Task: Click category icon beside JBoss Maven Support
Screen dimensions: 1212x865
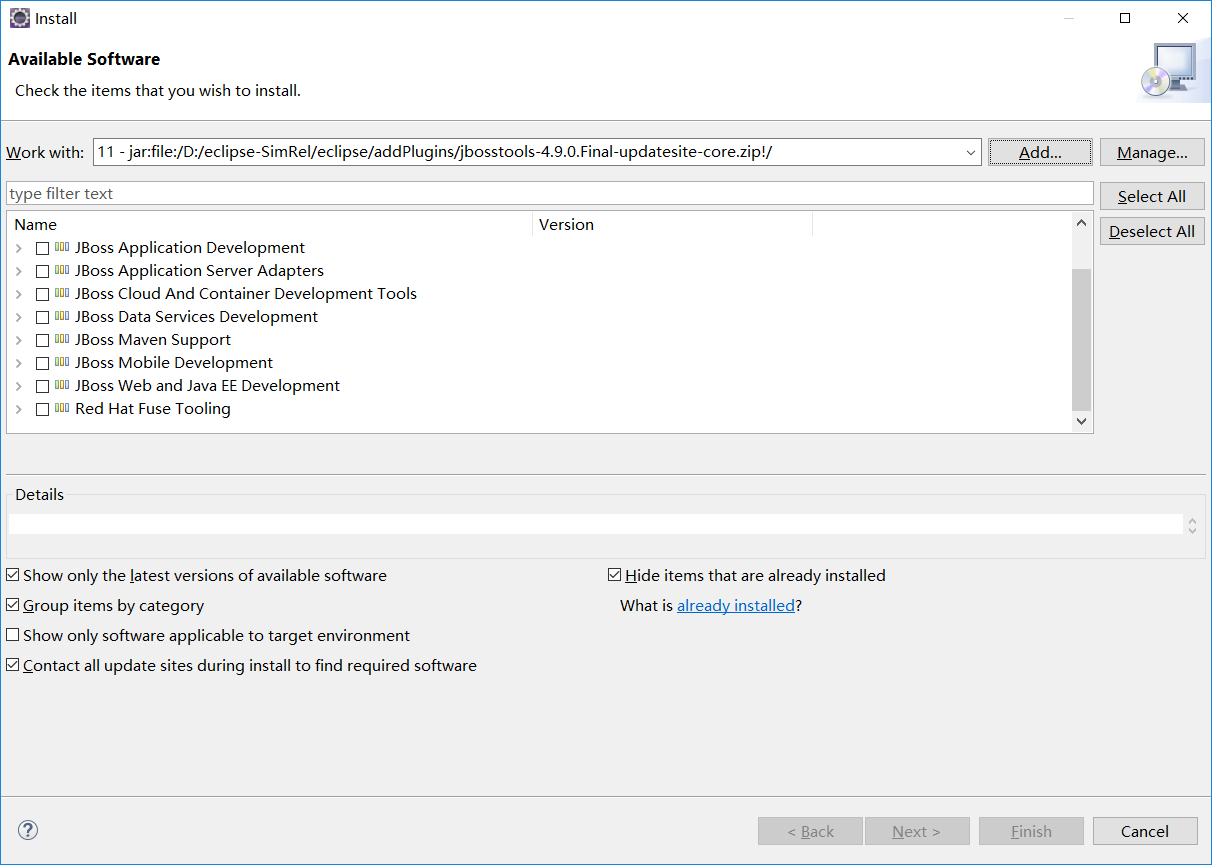Action: (x=62, y=339)
